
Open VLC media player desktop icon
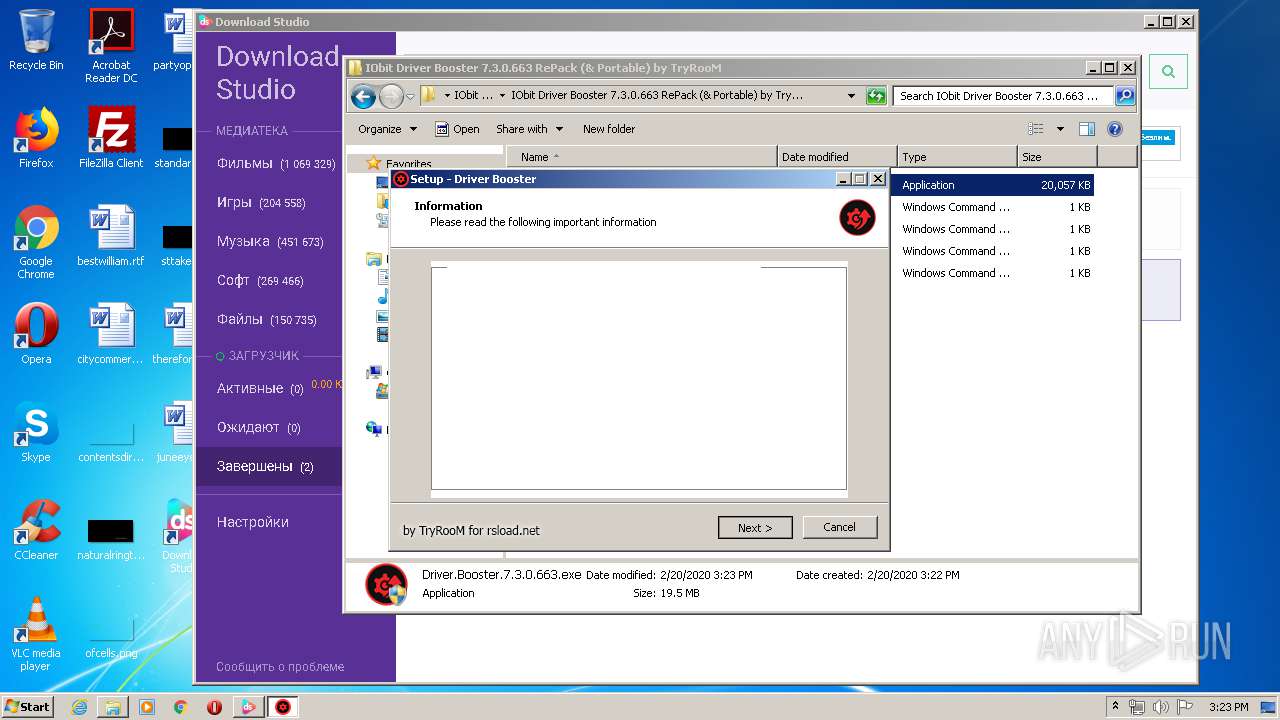(x=36, y=634)
